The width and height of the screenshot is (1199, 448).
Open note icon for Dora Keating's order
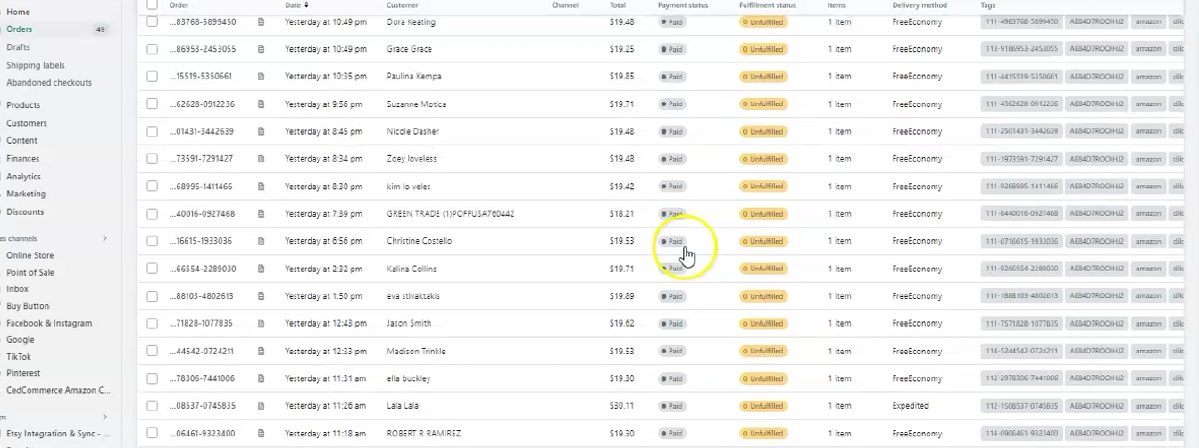(261, 22)
